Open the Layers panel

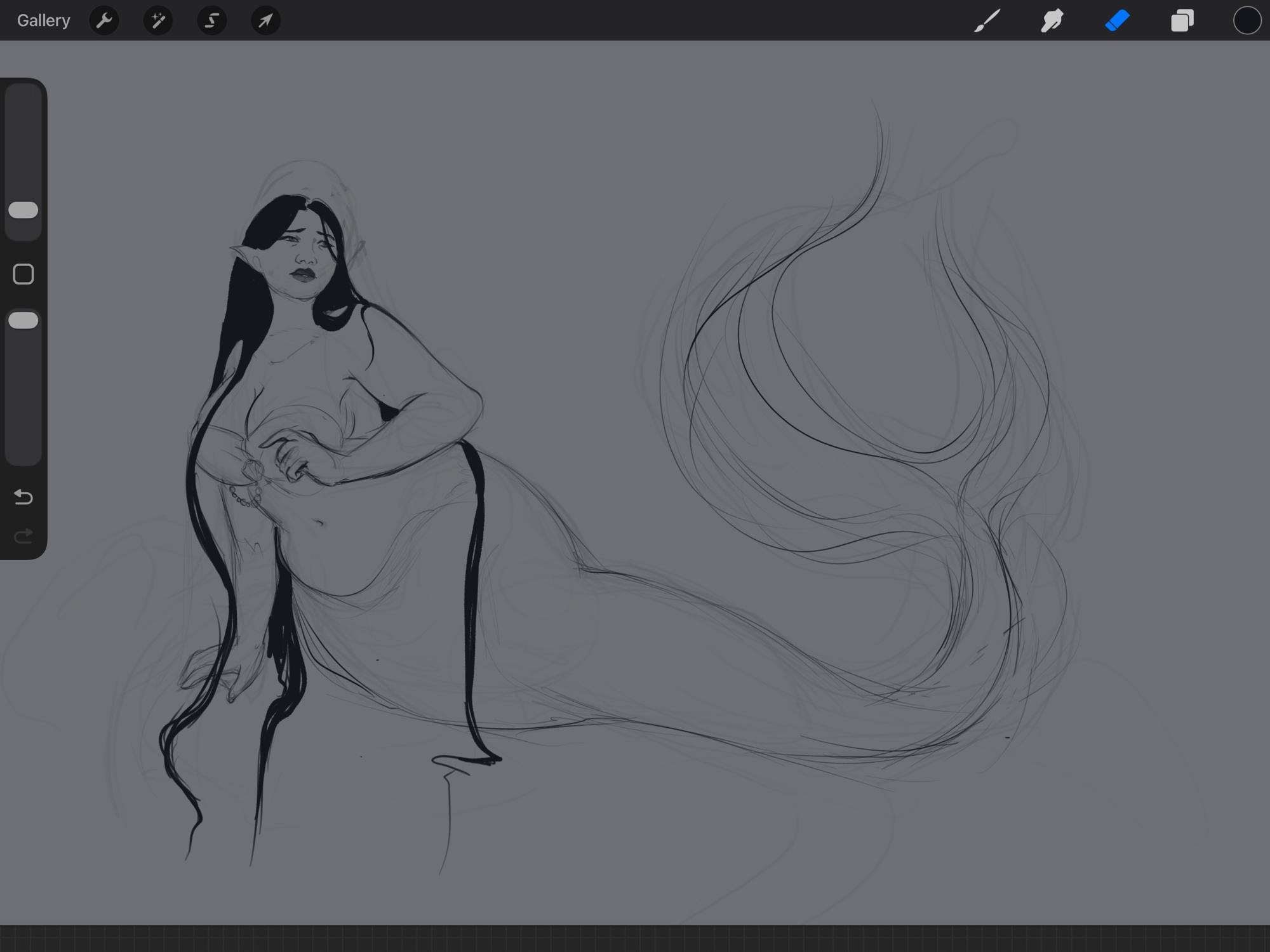(x=1182, y=20)
